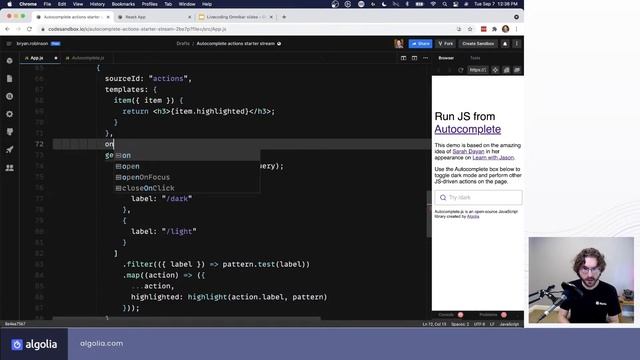Image resolution: width=640 pixels, height=360 pixels.
Task: Switch to the App.js editor tab
Action: (x=40, y=58)
